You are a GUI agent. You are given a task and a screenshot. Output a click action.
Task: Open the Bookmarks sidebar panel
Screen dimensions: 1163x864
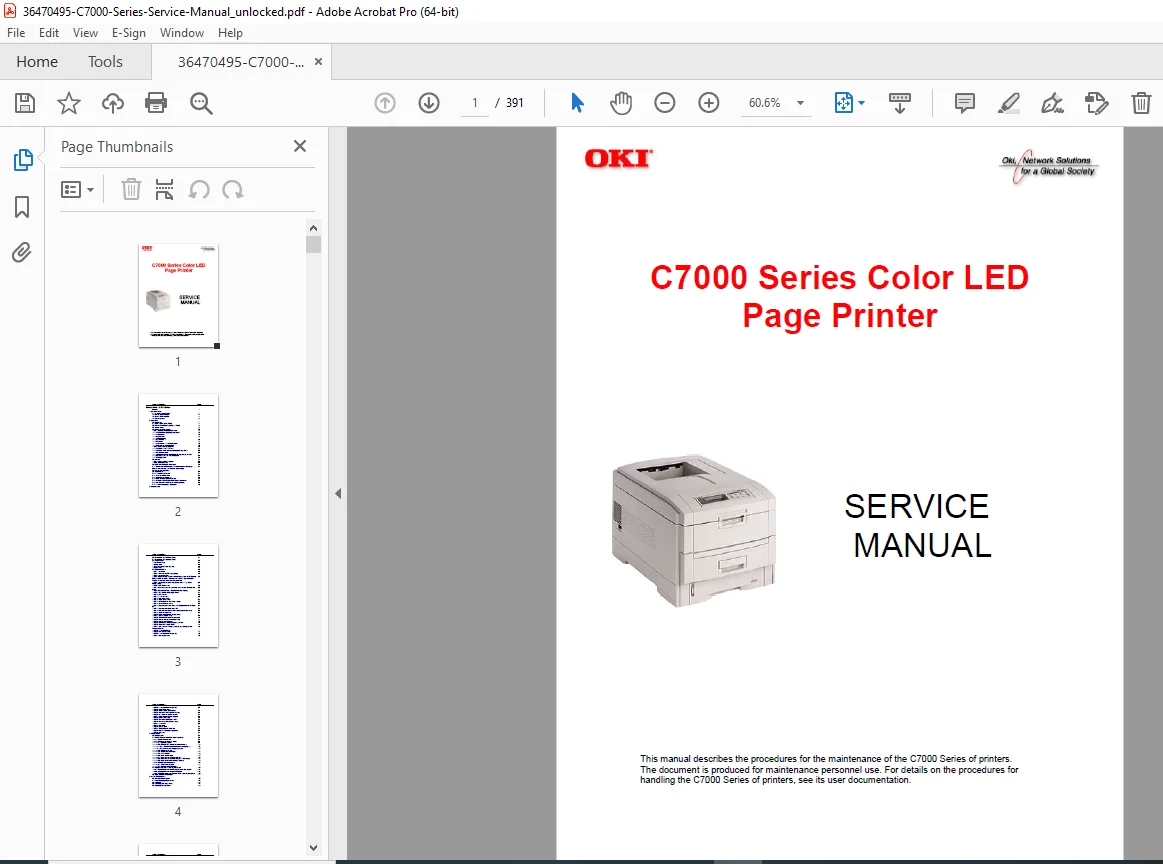[22, 207]
